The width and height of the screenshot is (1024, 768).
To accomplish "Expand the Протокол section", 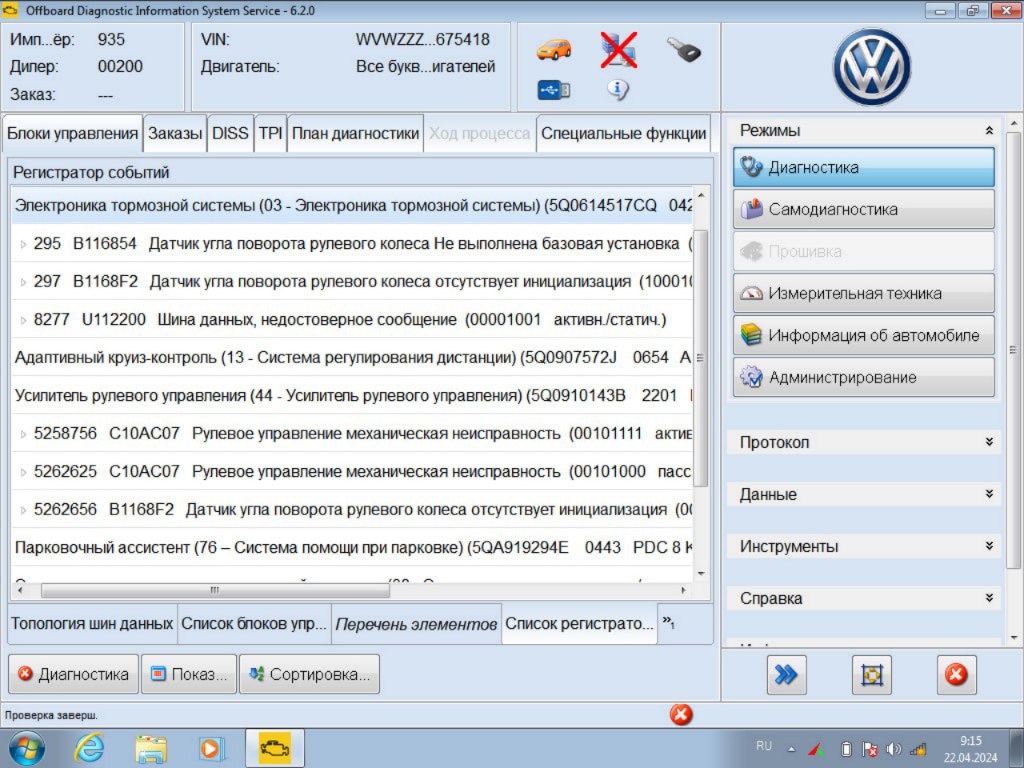I will (x=989, y=442).
